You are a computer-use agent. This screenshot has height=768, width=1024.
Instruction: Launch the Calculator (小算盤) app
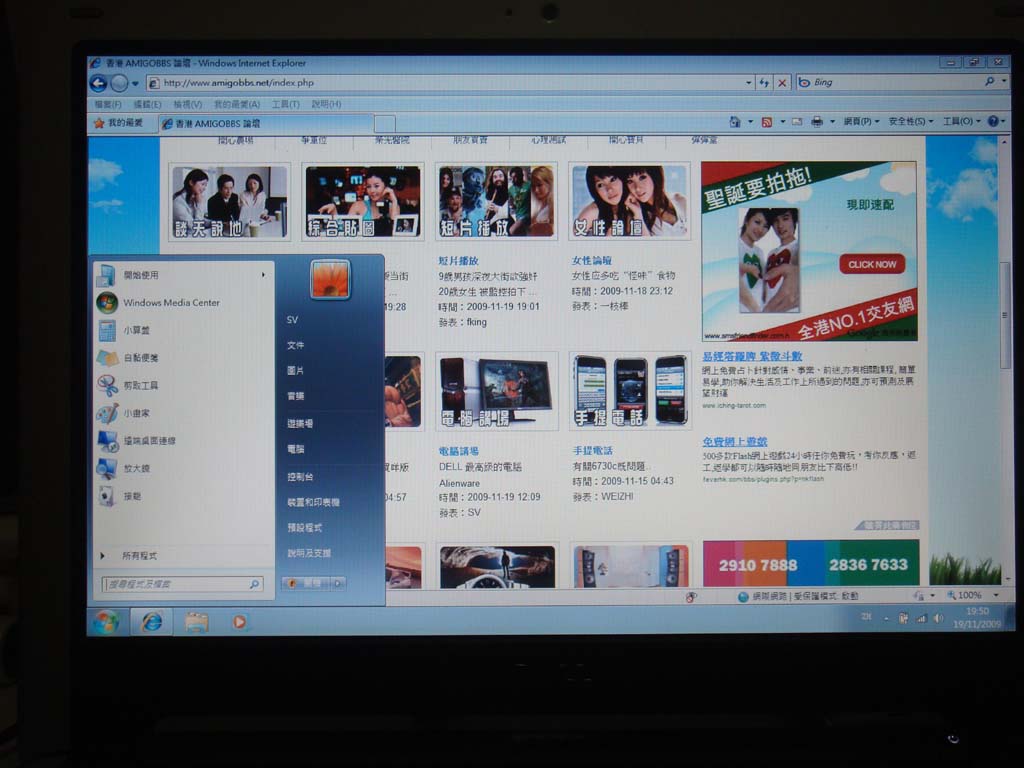pos(136,330)
